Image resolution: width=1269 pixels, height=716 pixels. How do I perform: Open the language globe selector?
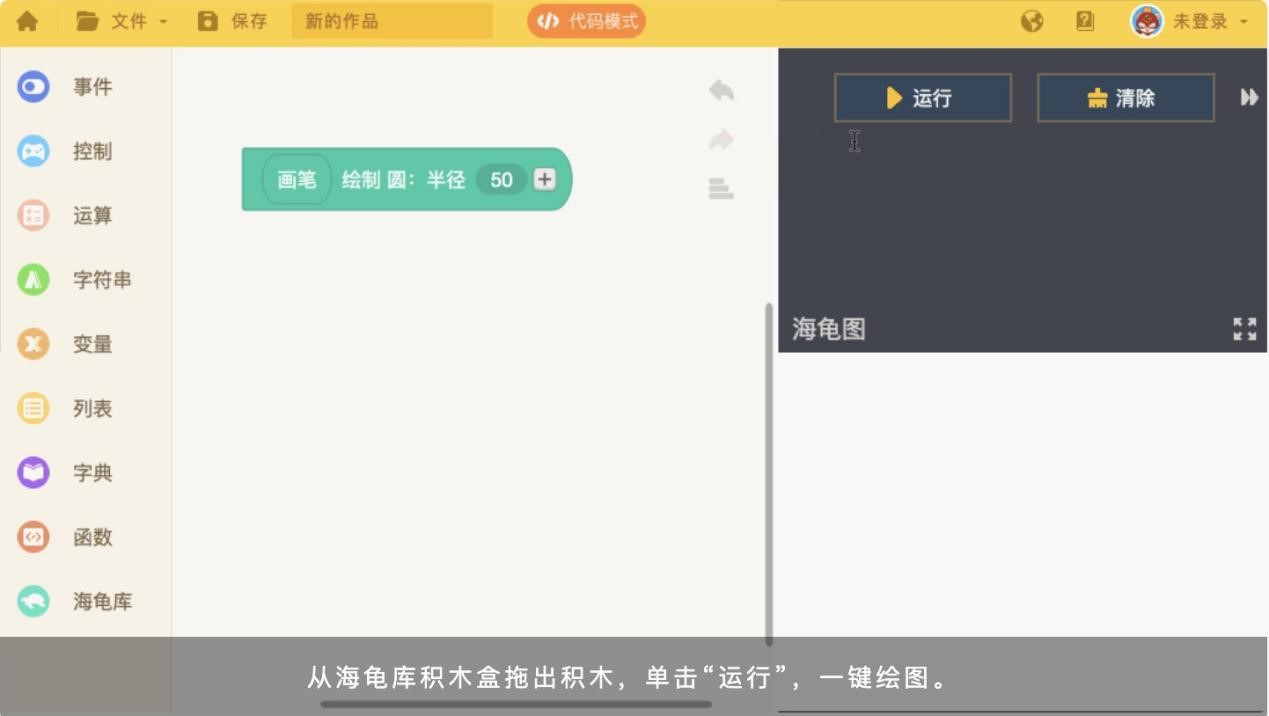[1031, 20]
